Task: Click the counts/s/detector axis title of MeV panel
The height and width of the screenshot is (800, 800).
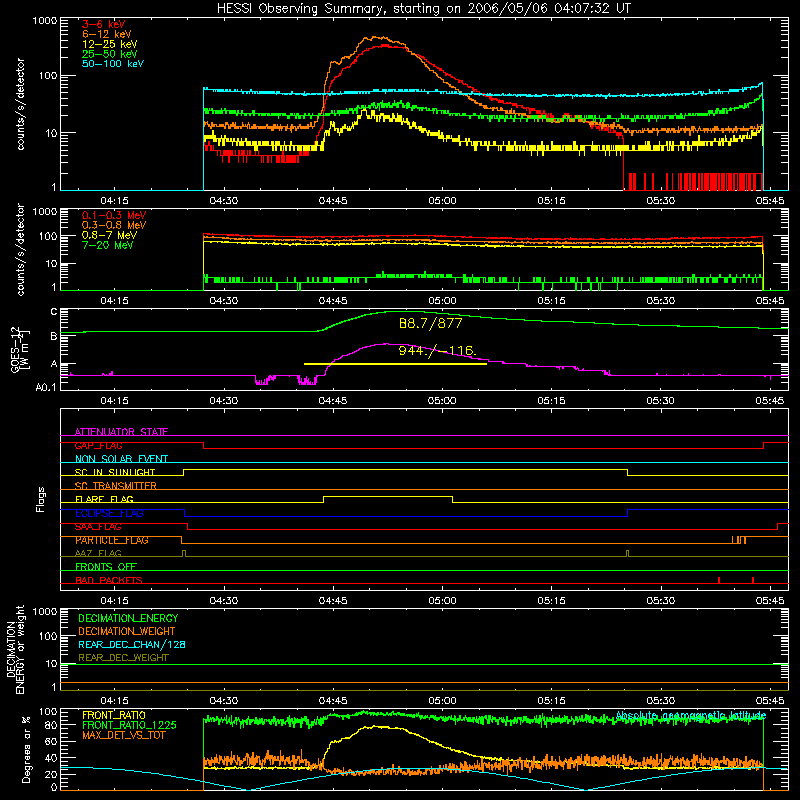Action: pos(20,250)
